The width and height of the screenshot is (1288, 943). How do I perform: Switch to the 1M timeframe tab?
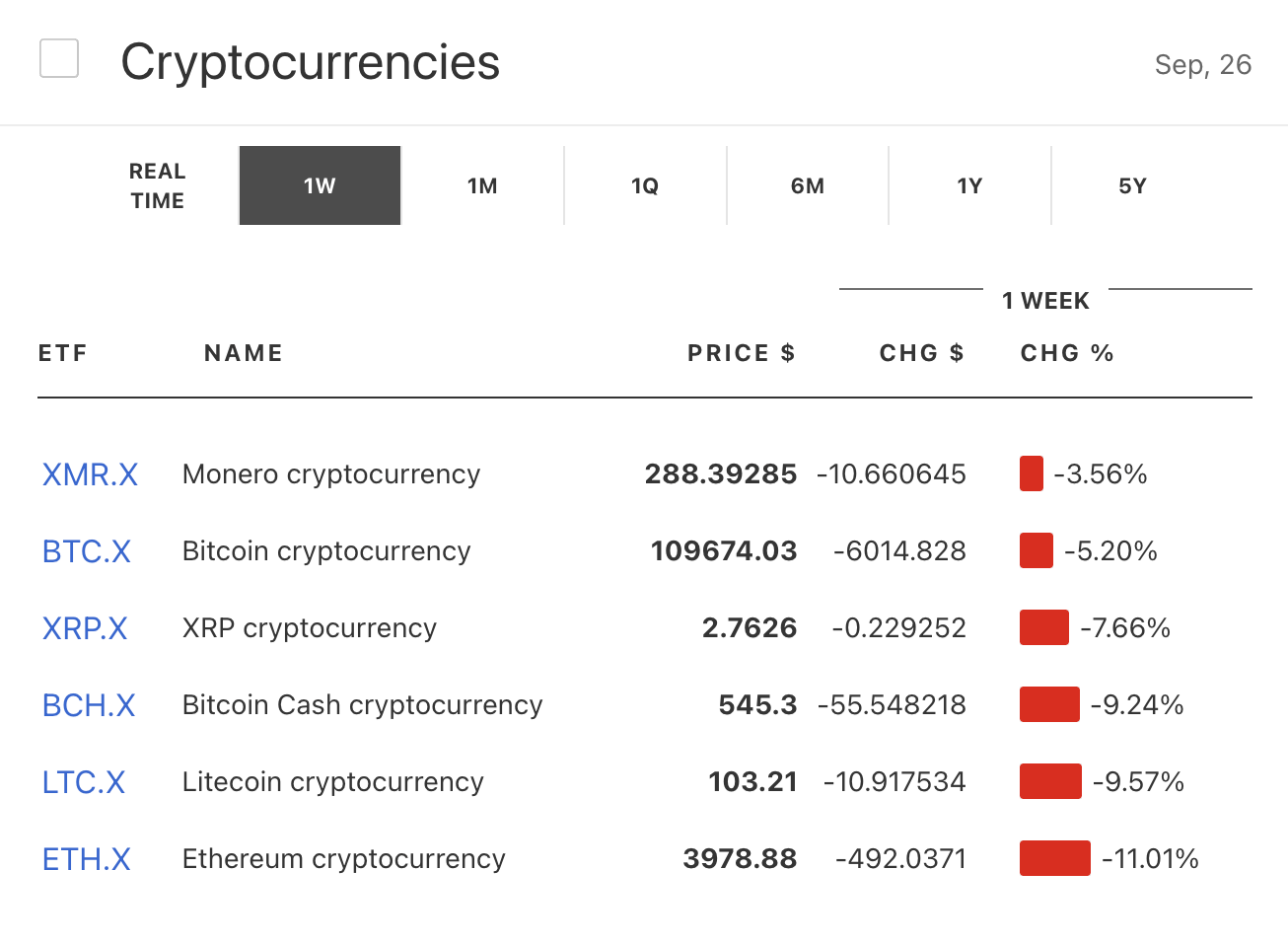point(482,185)
